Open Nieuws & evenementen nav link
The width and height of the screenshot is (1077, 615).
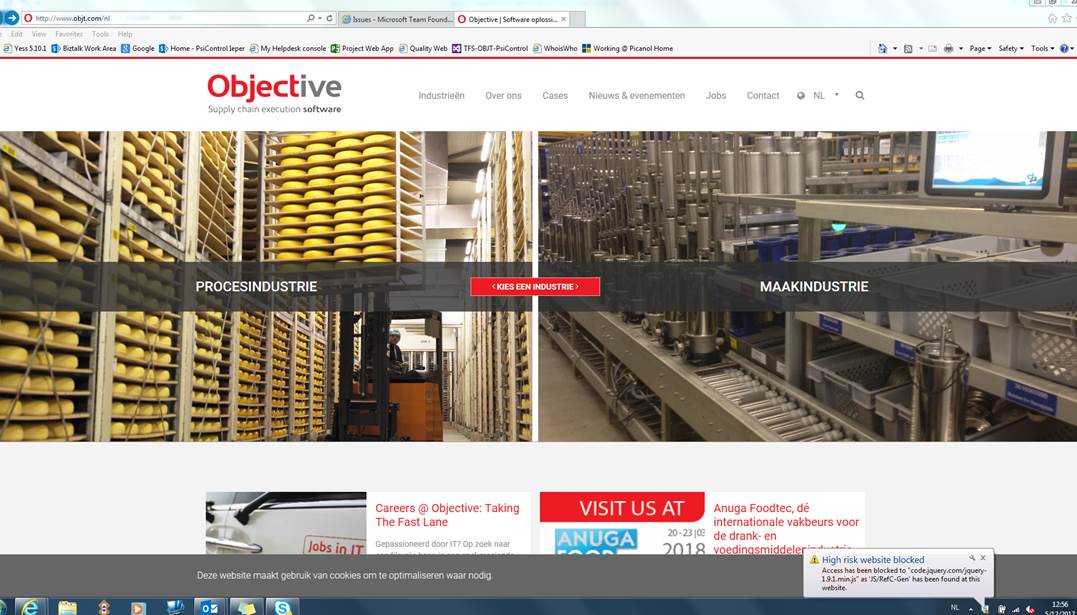pos(637,96)
